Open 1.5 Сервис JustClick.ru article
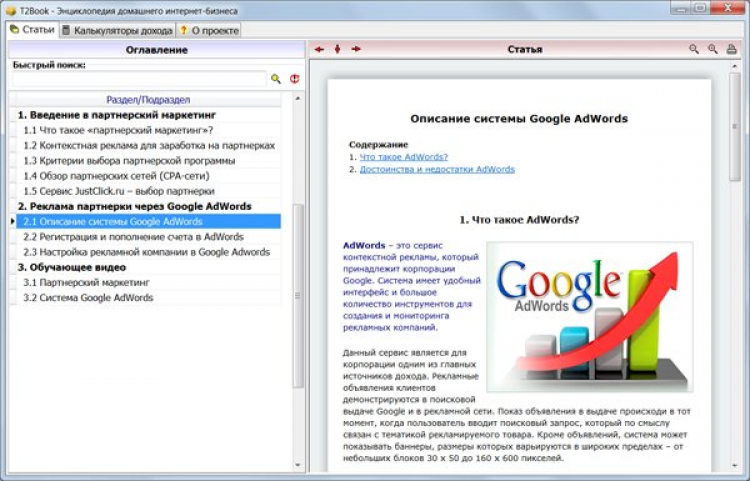Viewport: 750px width, 481px height. [x=148, y=191]
